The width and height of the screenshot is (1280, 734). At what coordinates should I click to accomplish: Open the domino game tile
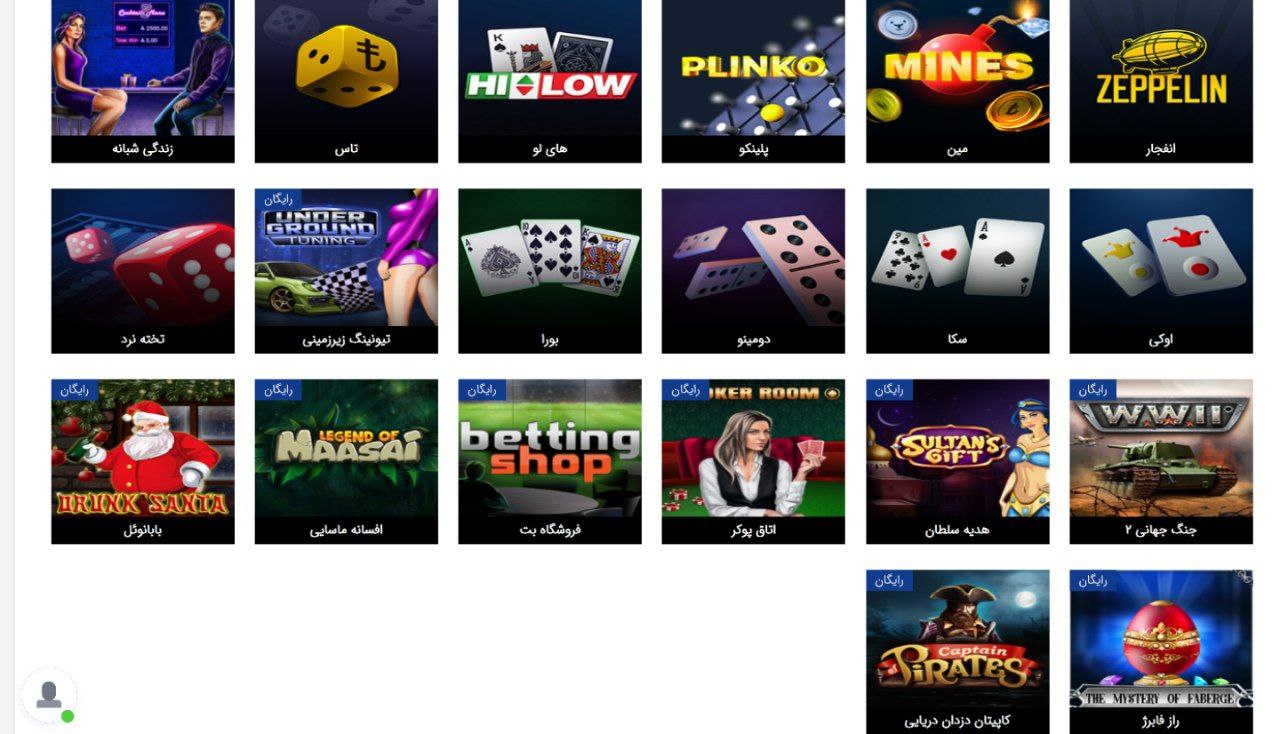[x=753, y=271]
